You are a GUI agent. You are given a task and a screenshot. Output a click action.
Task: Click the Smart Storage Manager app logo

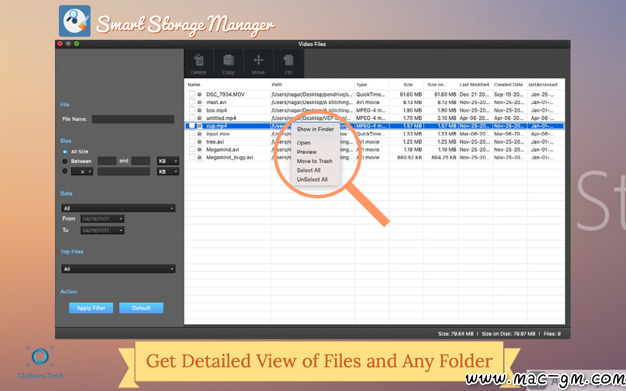pyautogui.click(x=75, y=21)
